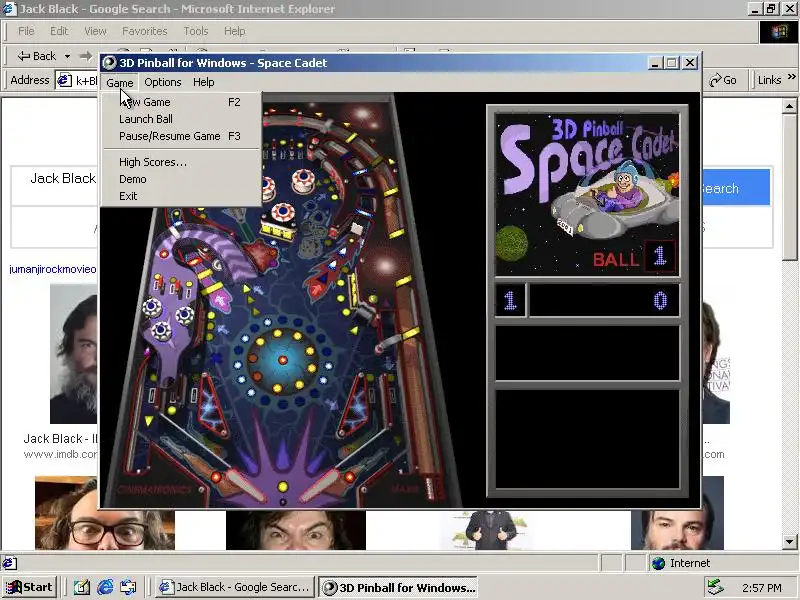Click the player number 1 display
Viewport: 800px width, 600px height.
510,301
